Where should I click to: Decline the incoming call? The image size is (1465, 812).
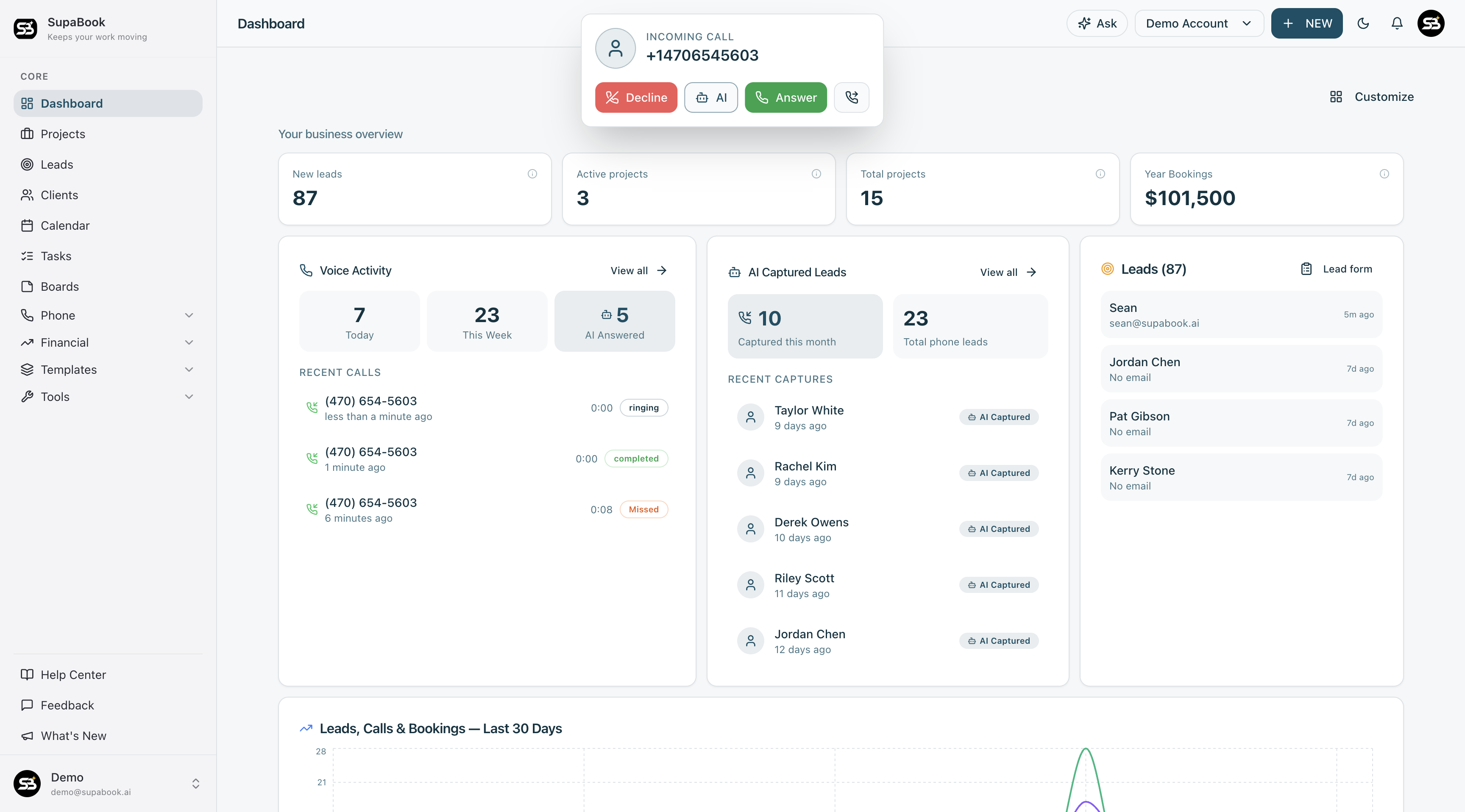coord(636,97)
